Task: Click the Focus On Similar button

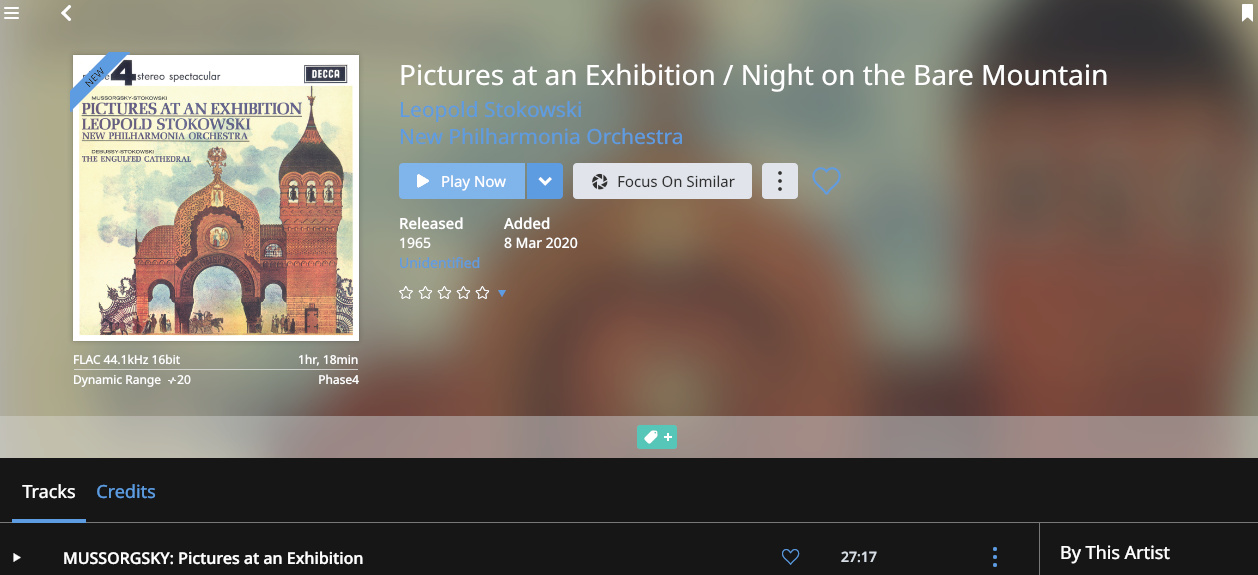Action: pyautogui.click(x=662, y=181)
